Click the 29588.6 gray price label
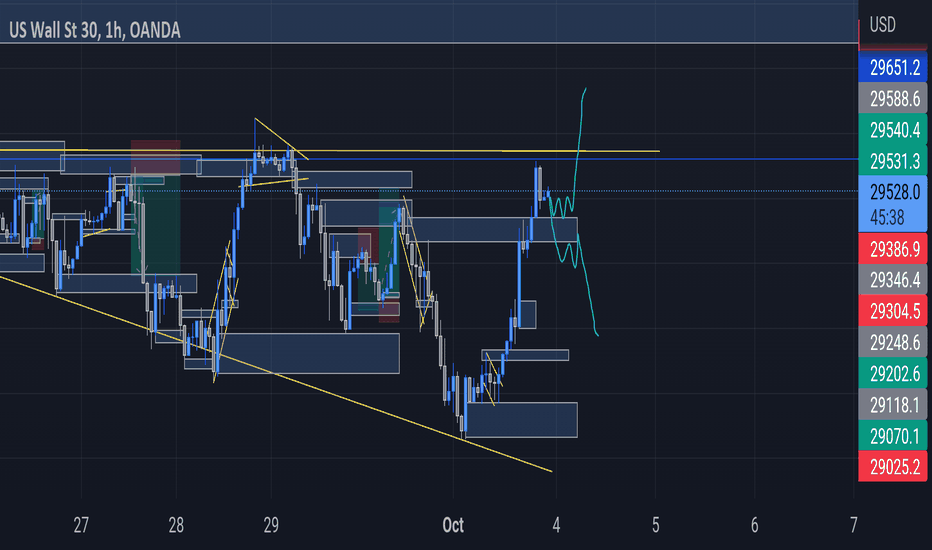 click(893, 99)
